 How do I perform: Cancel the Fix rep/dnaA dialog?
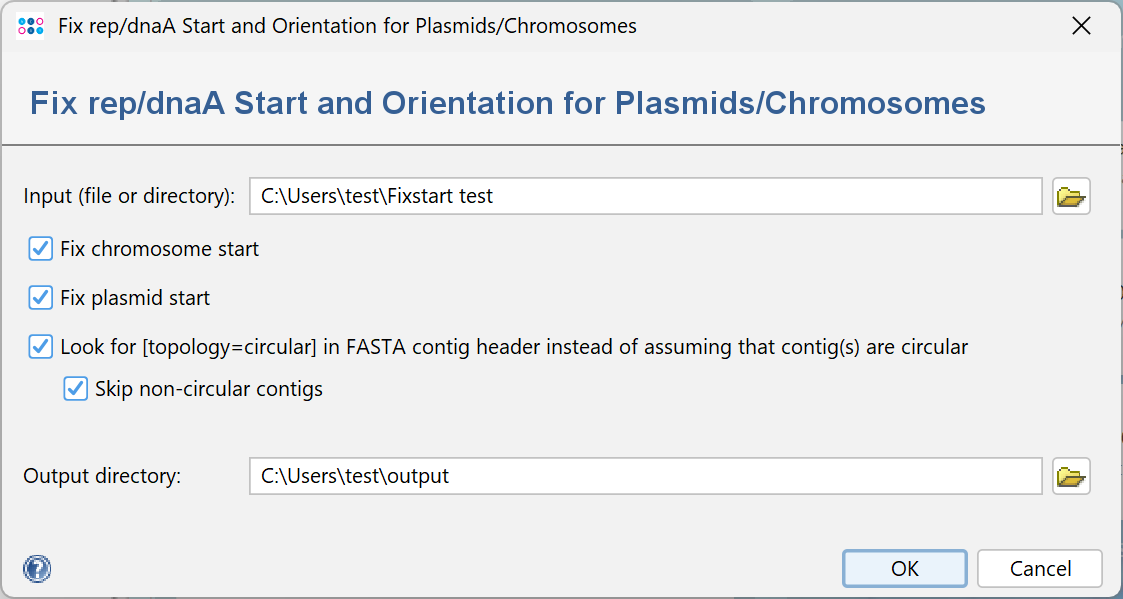pyautogui.click(x=1040, y=569)
